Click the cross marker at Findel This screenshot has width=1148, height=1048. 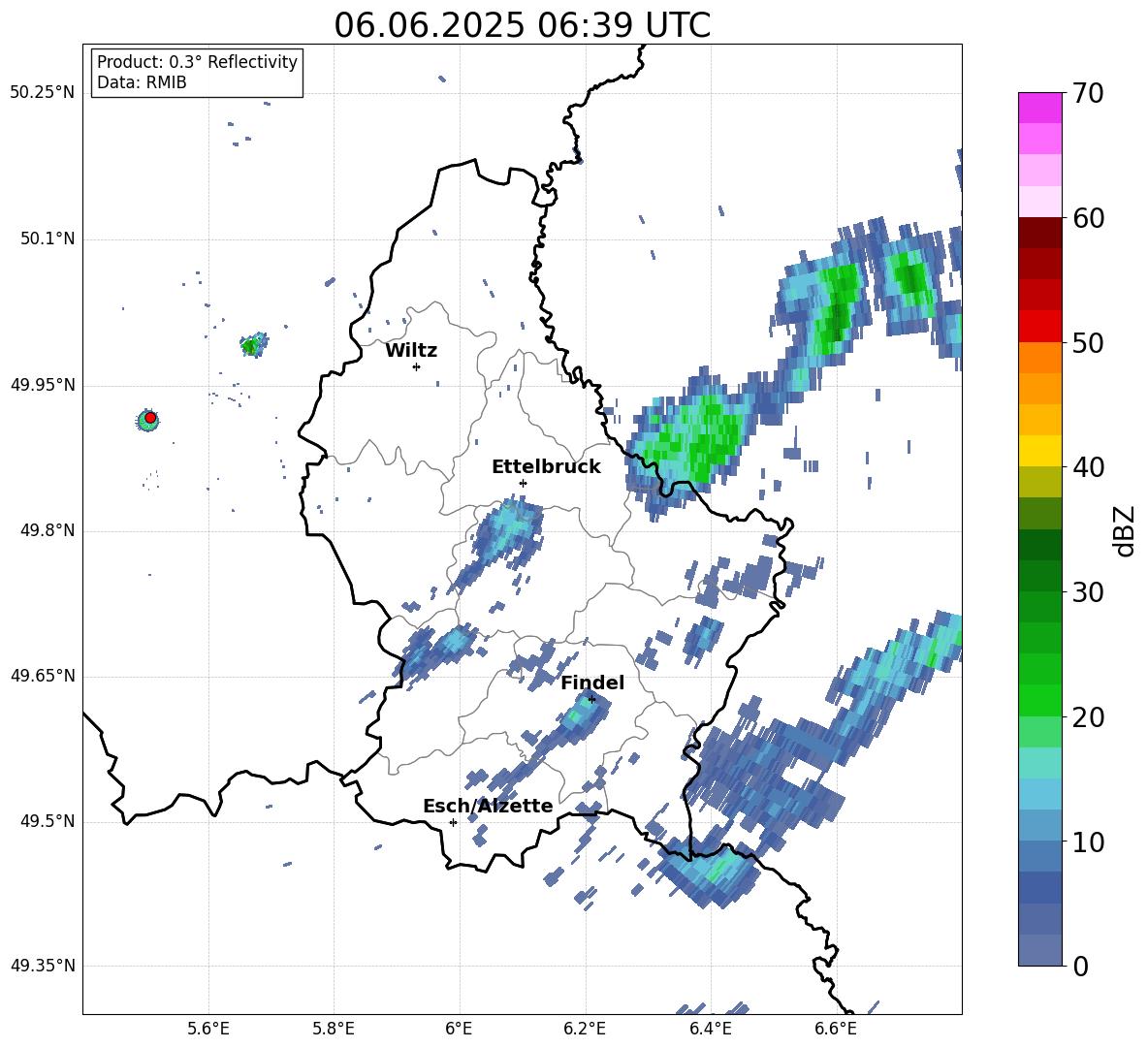591,699
